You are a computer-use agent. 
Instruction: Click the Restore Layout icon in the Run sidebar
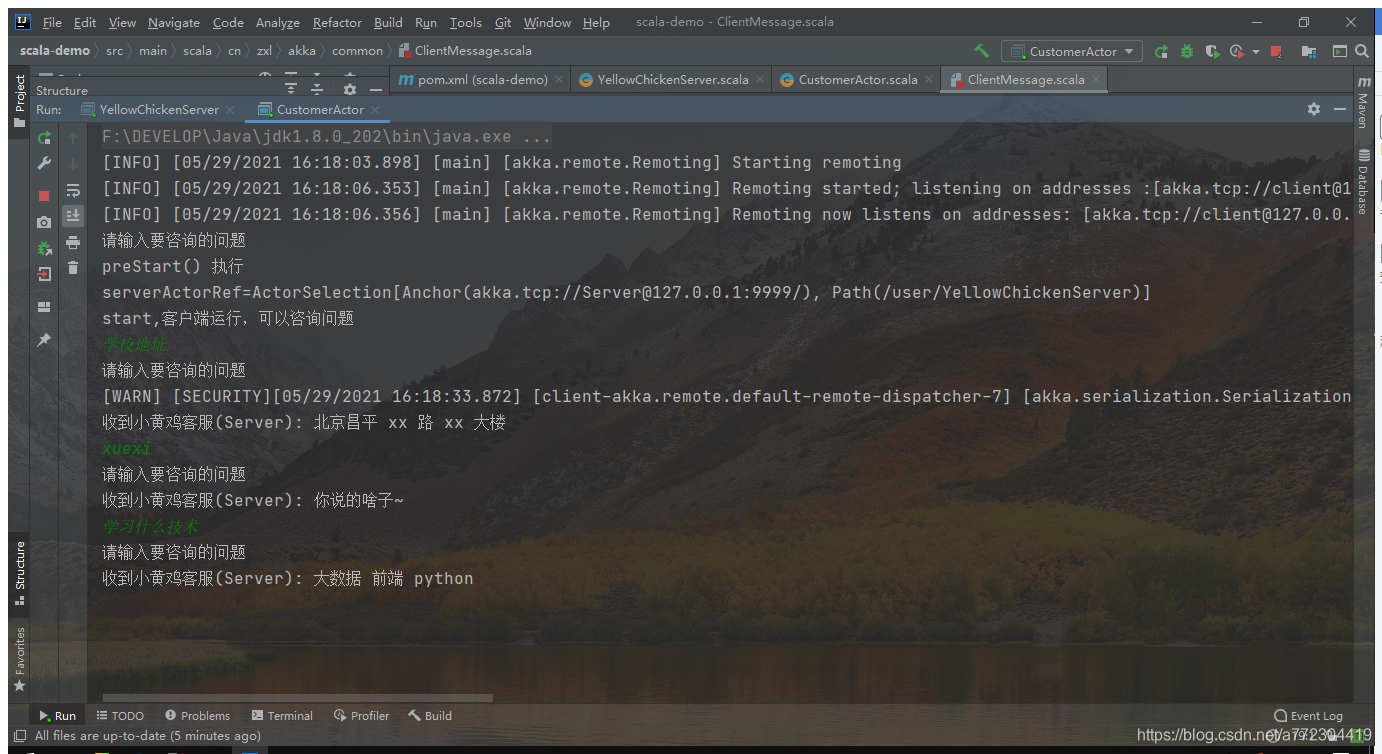44,307
